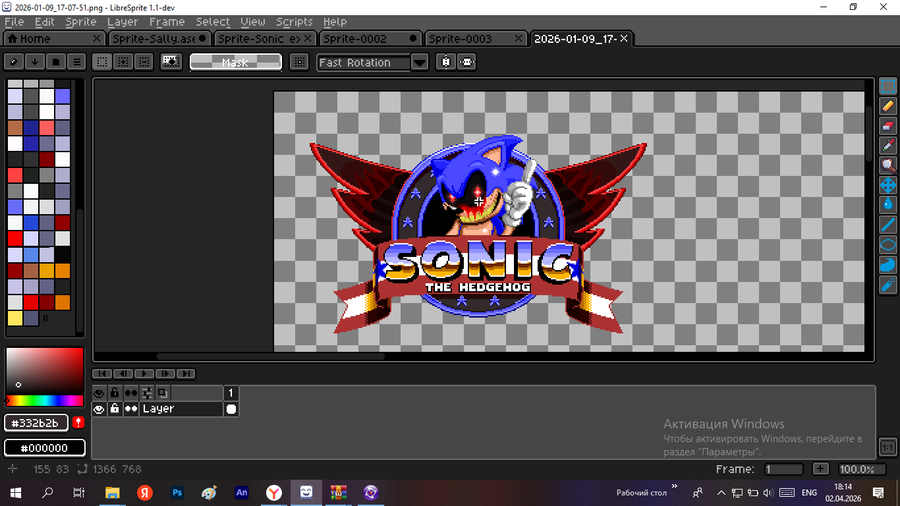This screenshot has height=506, width=900.
Task: Toggle opaque/transparent selection icon
Action: coord(171,62)
